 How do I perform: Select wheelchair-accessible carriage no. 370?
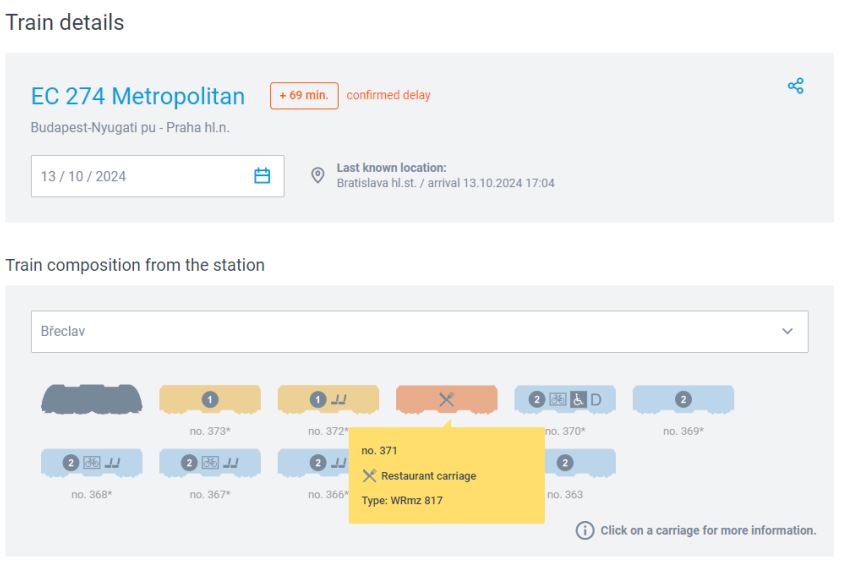pyautogui.click(x=564, y=399)
